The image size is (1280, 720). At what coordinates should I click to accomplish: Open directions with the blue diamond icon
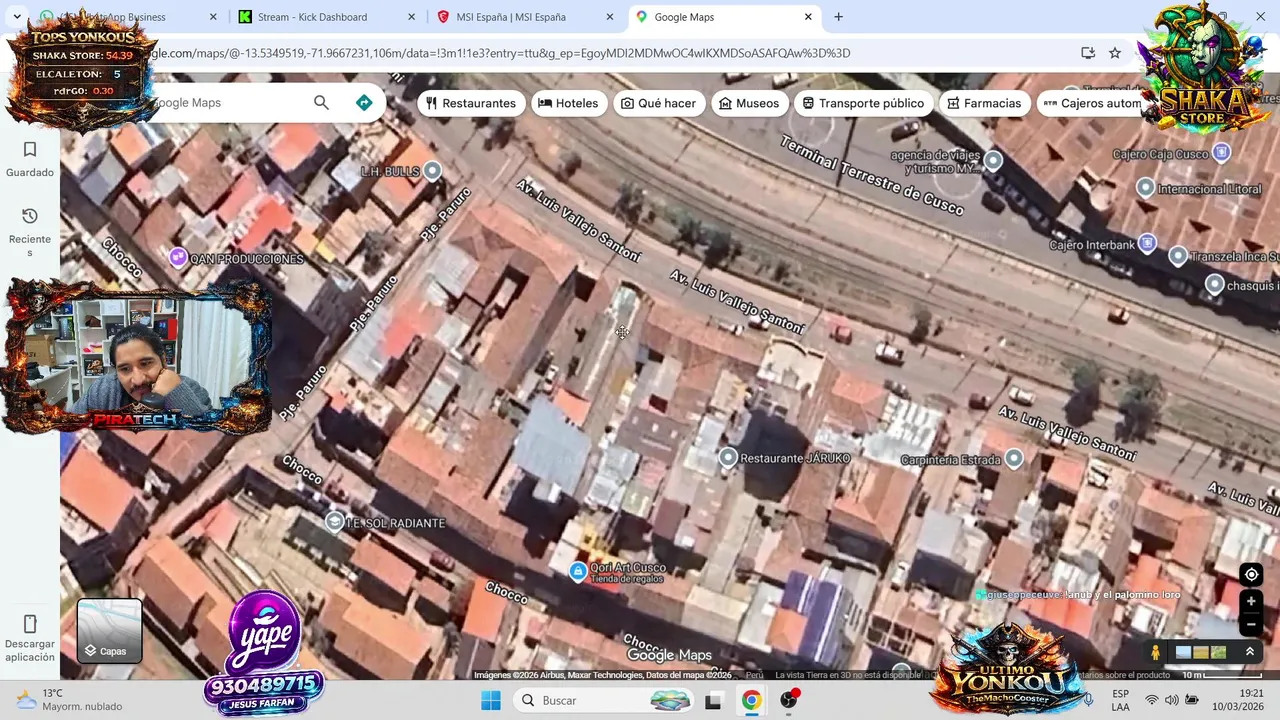pyautogui.click(x=364, y=102)
